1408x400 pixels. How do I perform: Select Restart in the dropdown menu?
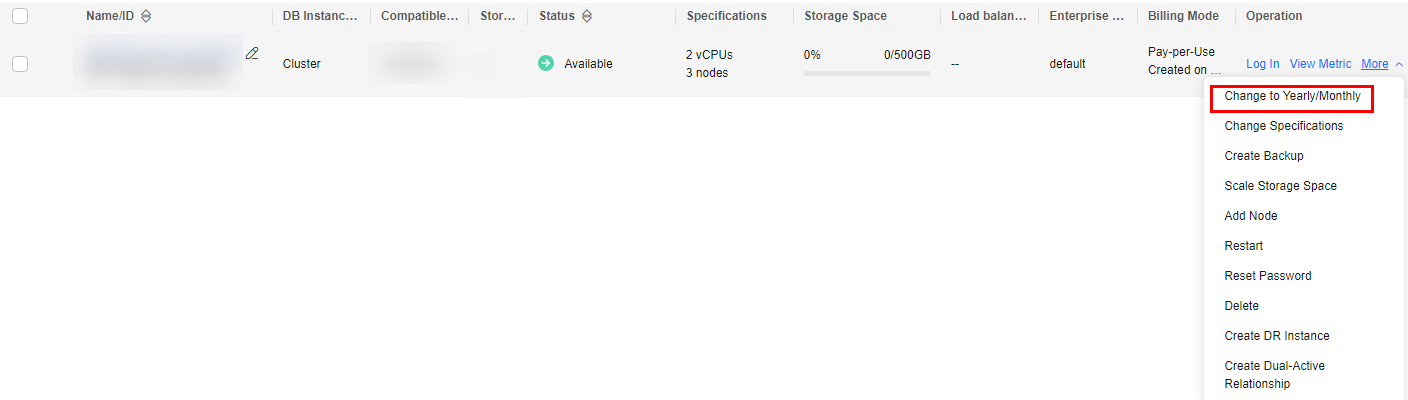click(1243, 246)
